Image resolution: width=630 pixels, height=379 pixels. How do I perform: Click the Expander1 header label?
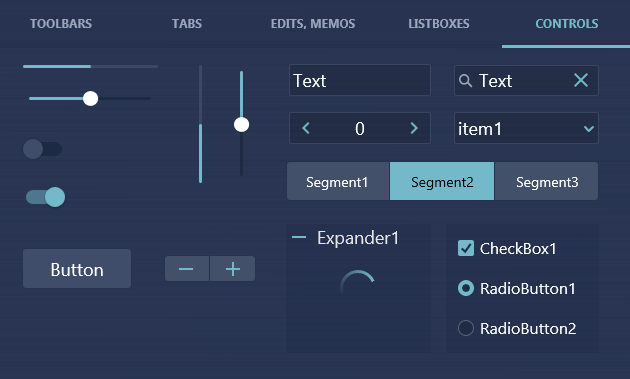(358, 238)
